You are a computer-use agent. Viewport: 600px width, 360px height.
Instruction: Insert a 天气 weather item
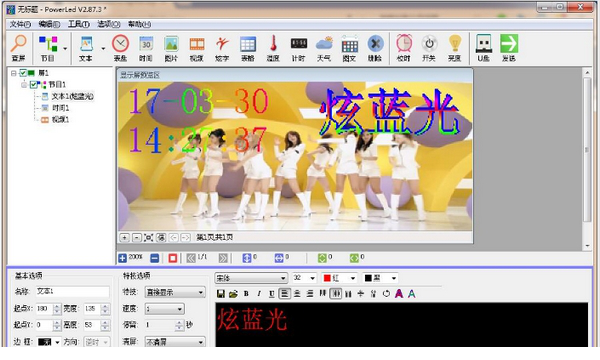(324, 48)
